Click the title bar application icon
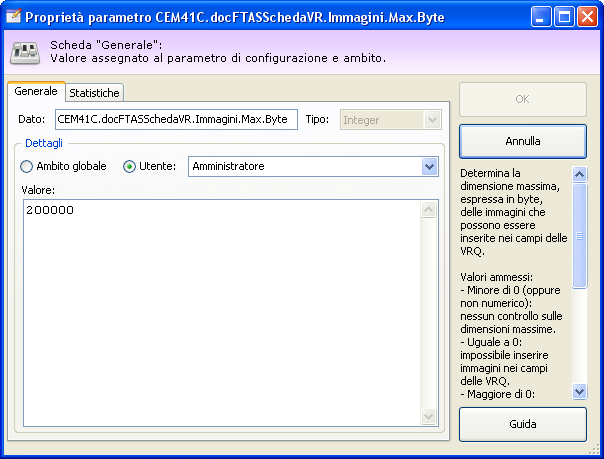Screen dimensions: 604x459 pos(13,16)
